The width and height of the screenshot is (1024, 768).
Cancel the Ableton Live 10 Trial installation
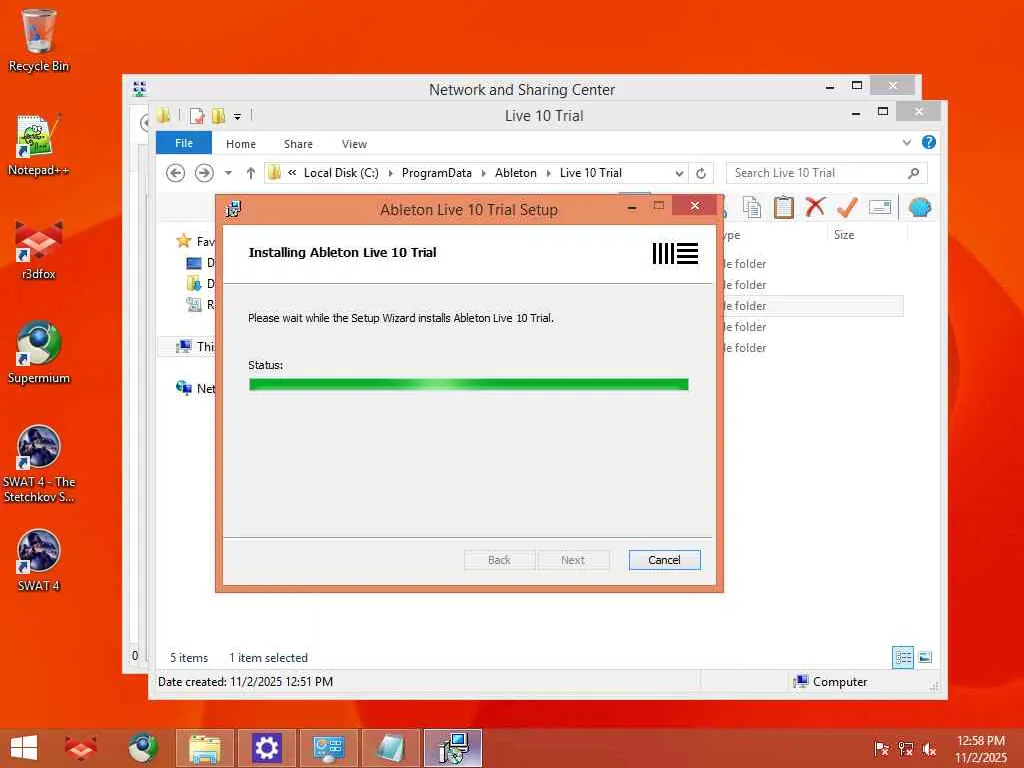coord(664,560)
